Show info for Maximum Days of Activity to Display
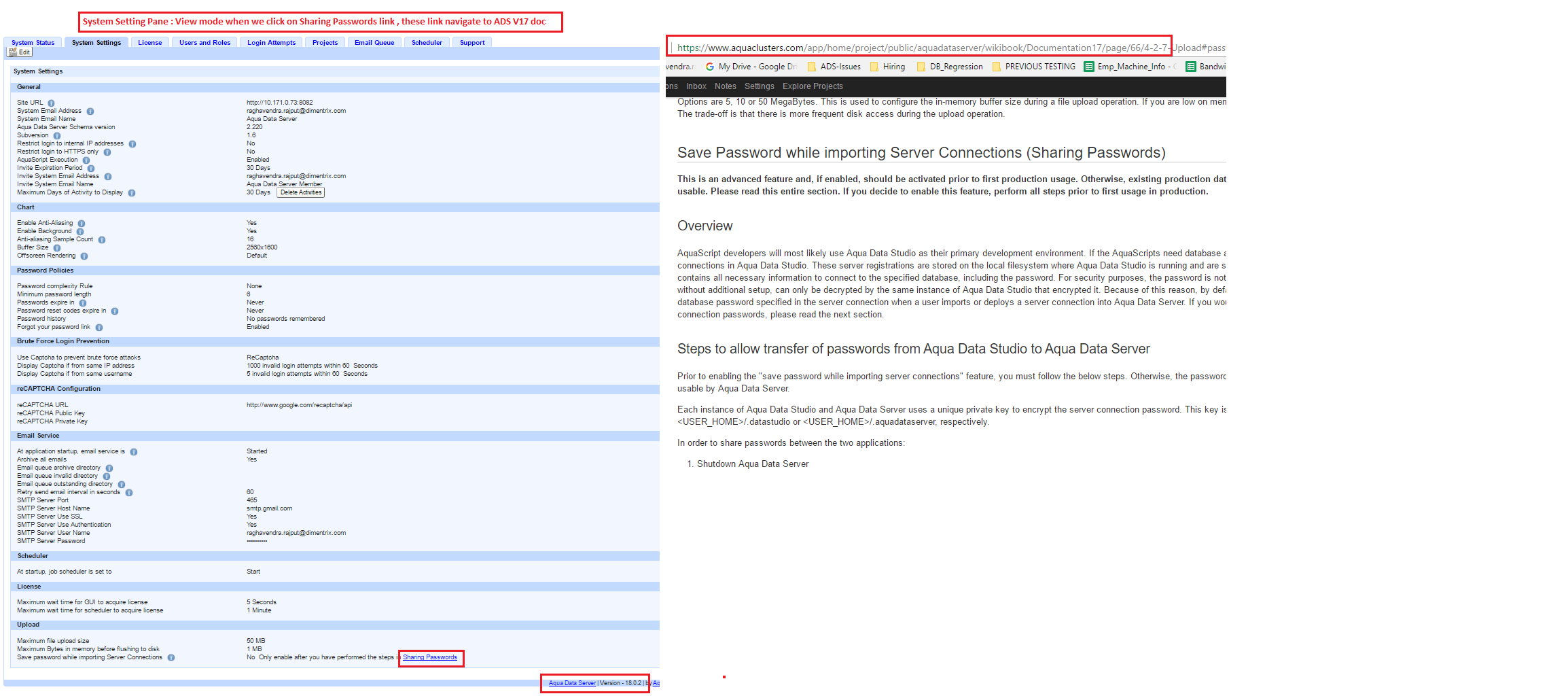This screenshot has width=1568, height=696. [132, 193]
